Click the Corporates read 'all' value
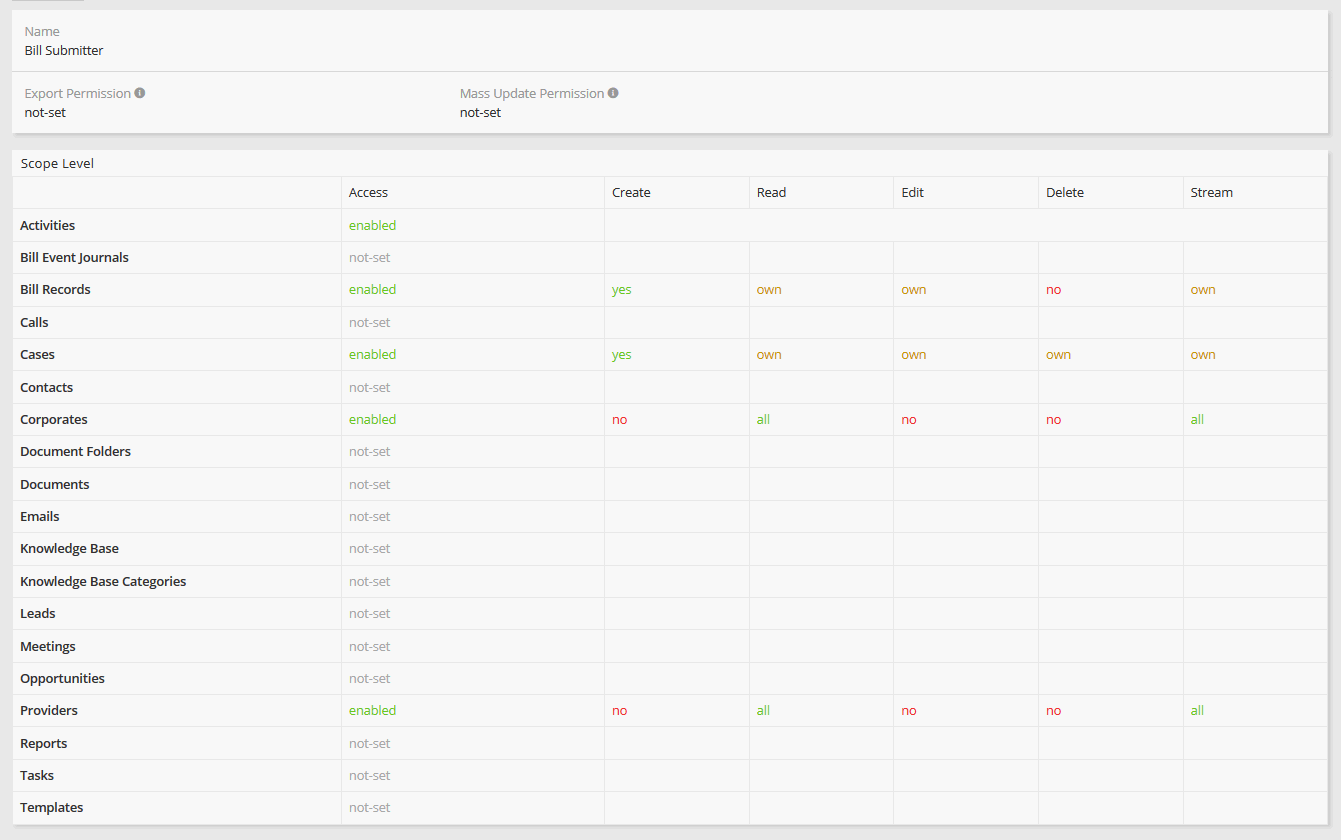Viewport: 1341px width, 840px height. (763, 420)
